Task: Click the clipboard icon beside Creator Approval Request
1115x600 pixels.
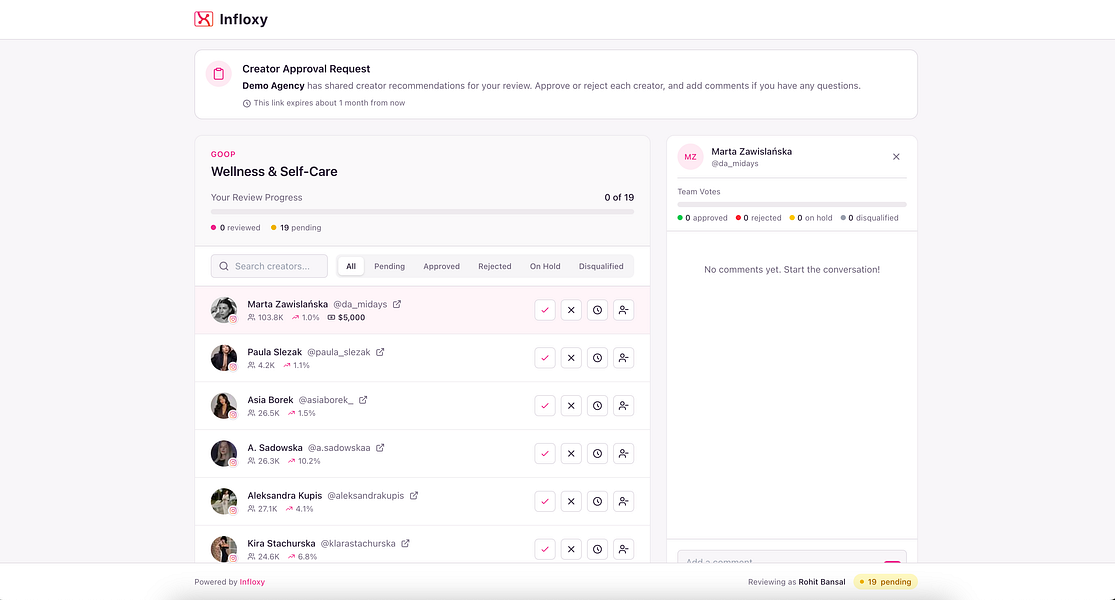Action: click(218, 74)
